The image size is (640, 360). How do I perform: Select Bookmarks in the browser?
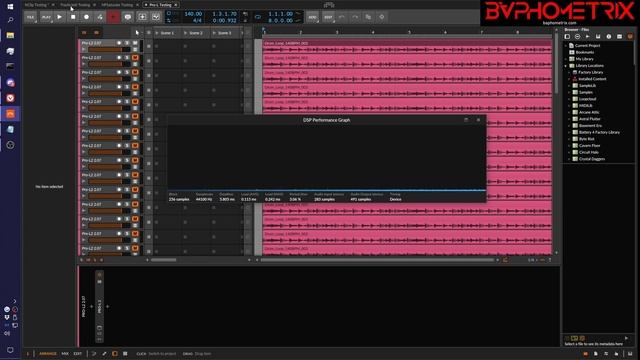pyautogui.click(x=584, y=52)
